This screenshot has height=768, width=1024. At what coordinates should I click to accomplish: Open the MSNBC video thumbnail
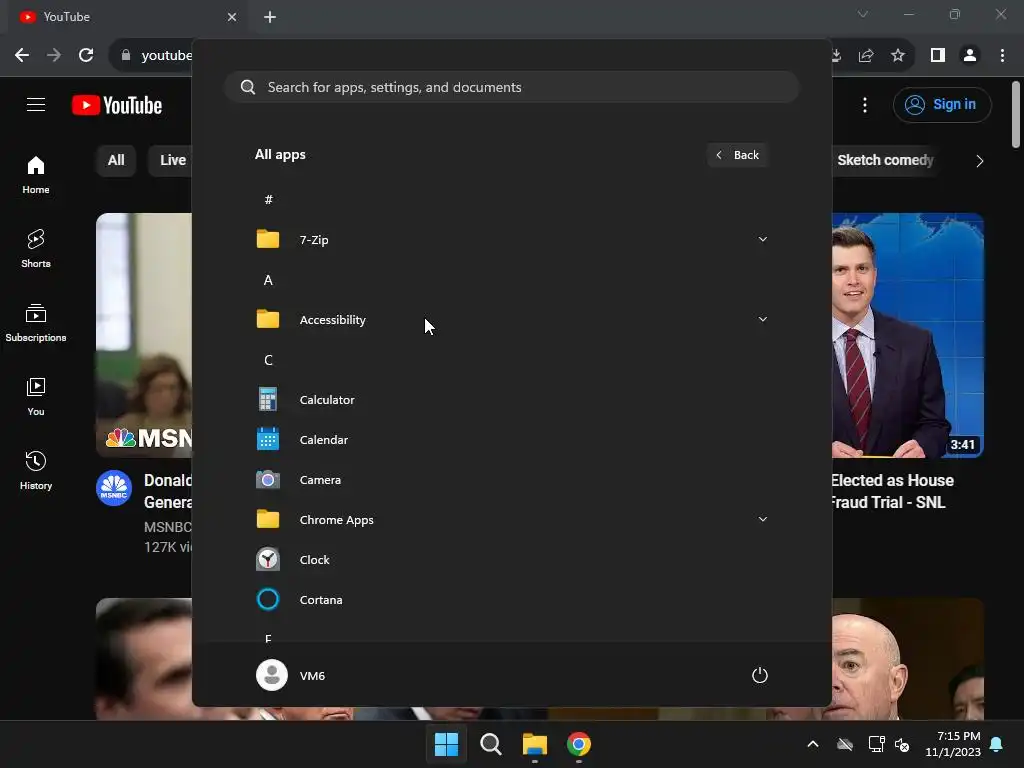click(x=144, y=335)
